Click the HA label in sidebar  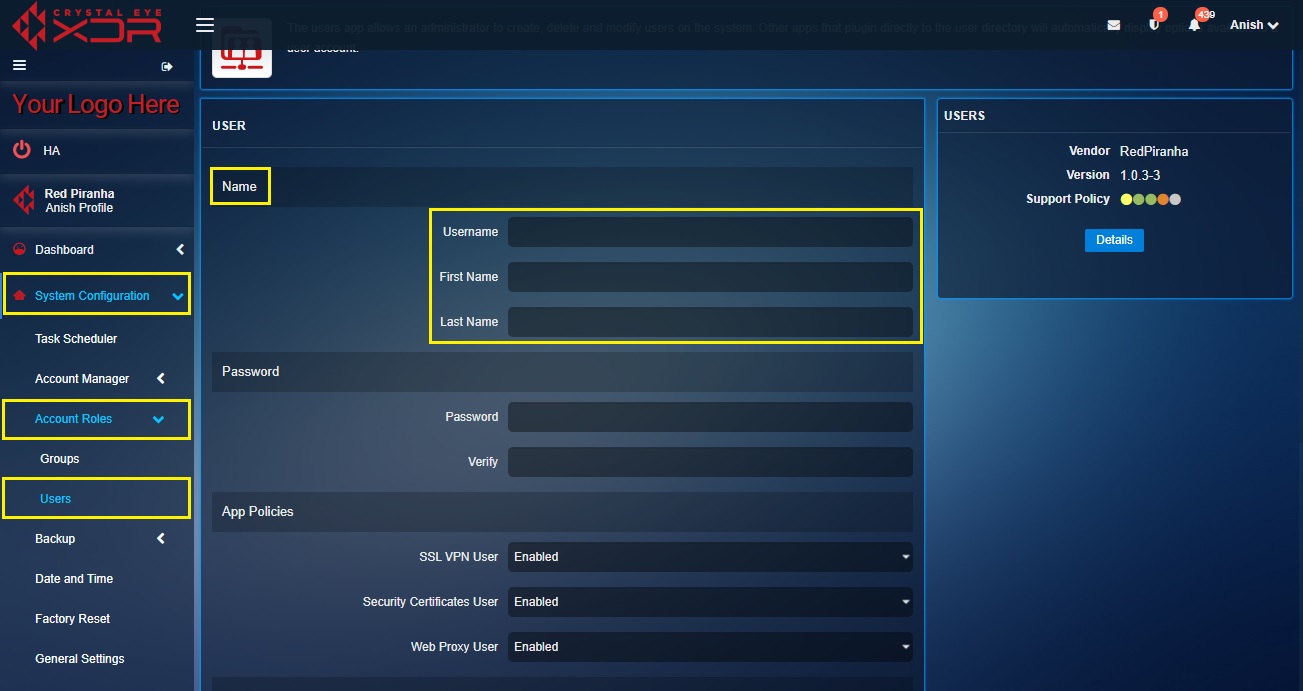[x=52, y=151]
